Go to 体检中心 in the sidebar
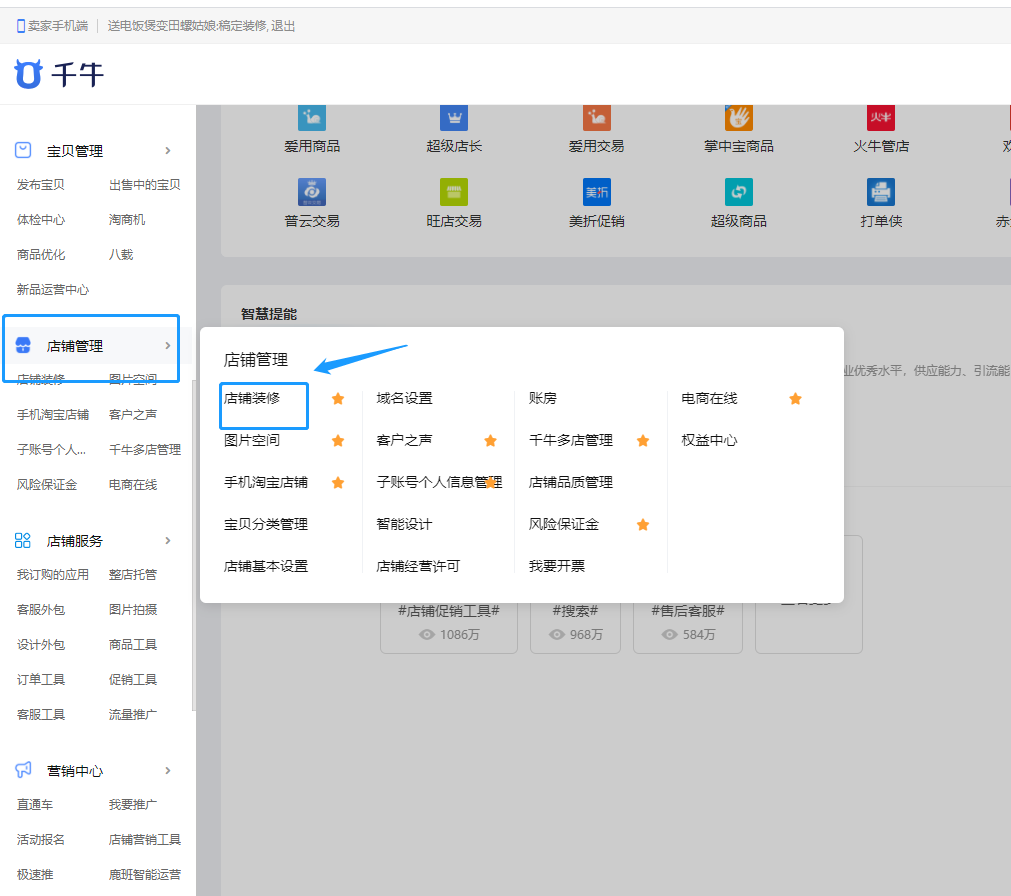The width and height of the screenshot is (1011, 896). [41, 220]
